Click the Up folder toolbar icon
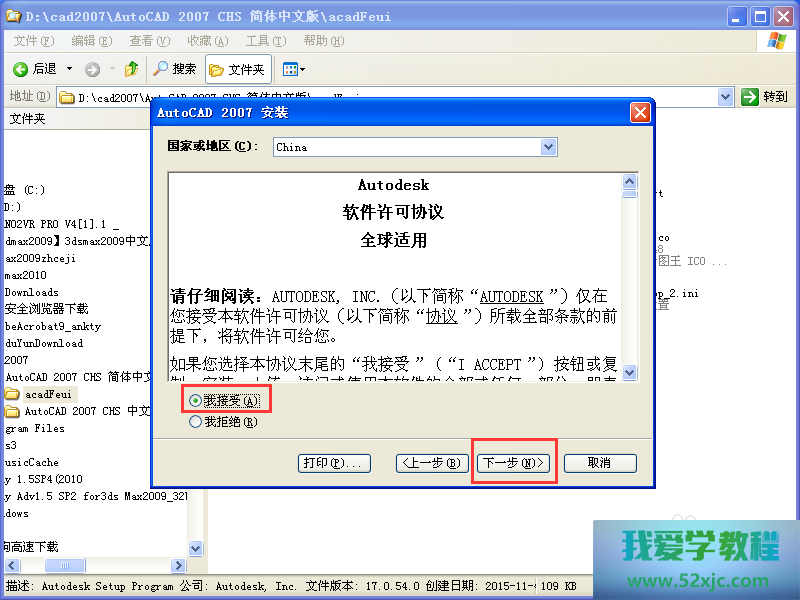800x600 pixels. click(132, 69)
